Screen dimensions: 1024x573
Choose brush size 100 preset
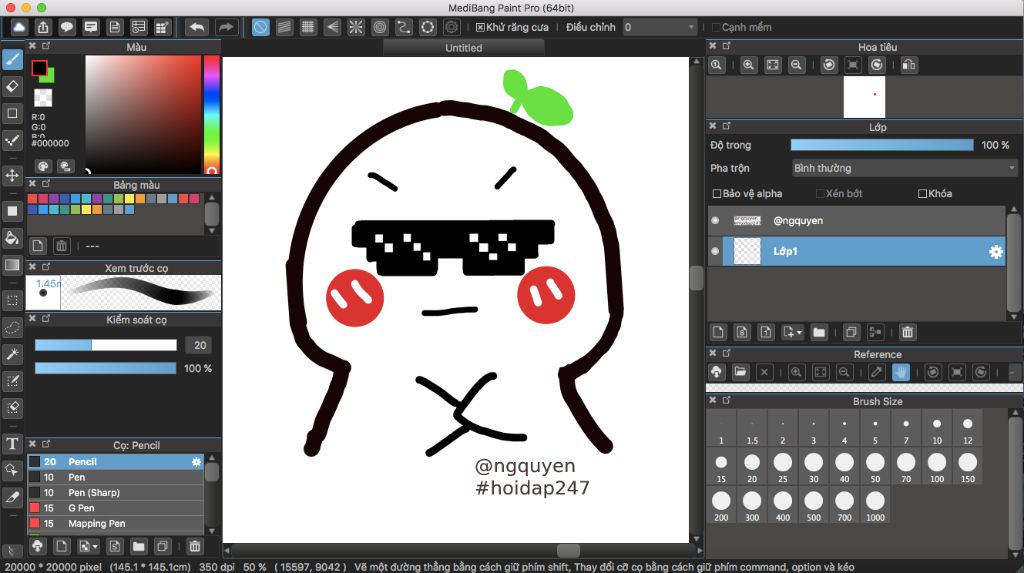point(936,467)
